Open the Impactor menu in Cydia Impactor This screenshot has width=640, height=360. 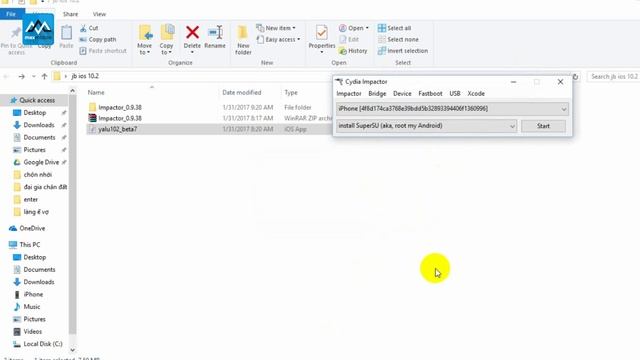[349, 93]
